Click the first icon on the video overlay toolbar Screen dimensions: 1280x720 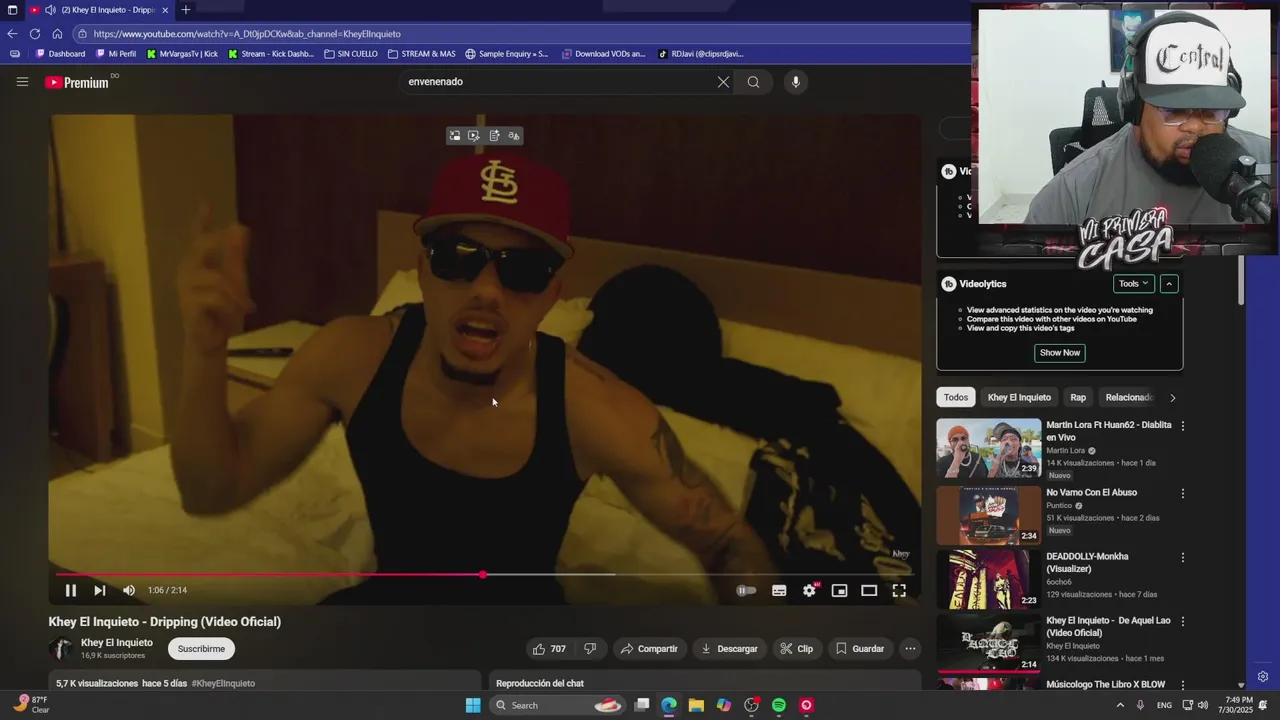click(x=455, y=136)
